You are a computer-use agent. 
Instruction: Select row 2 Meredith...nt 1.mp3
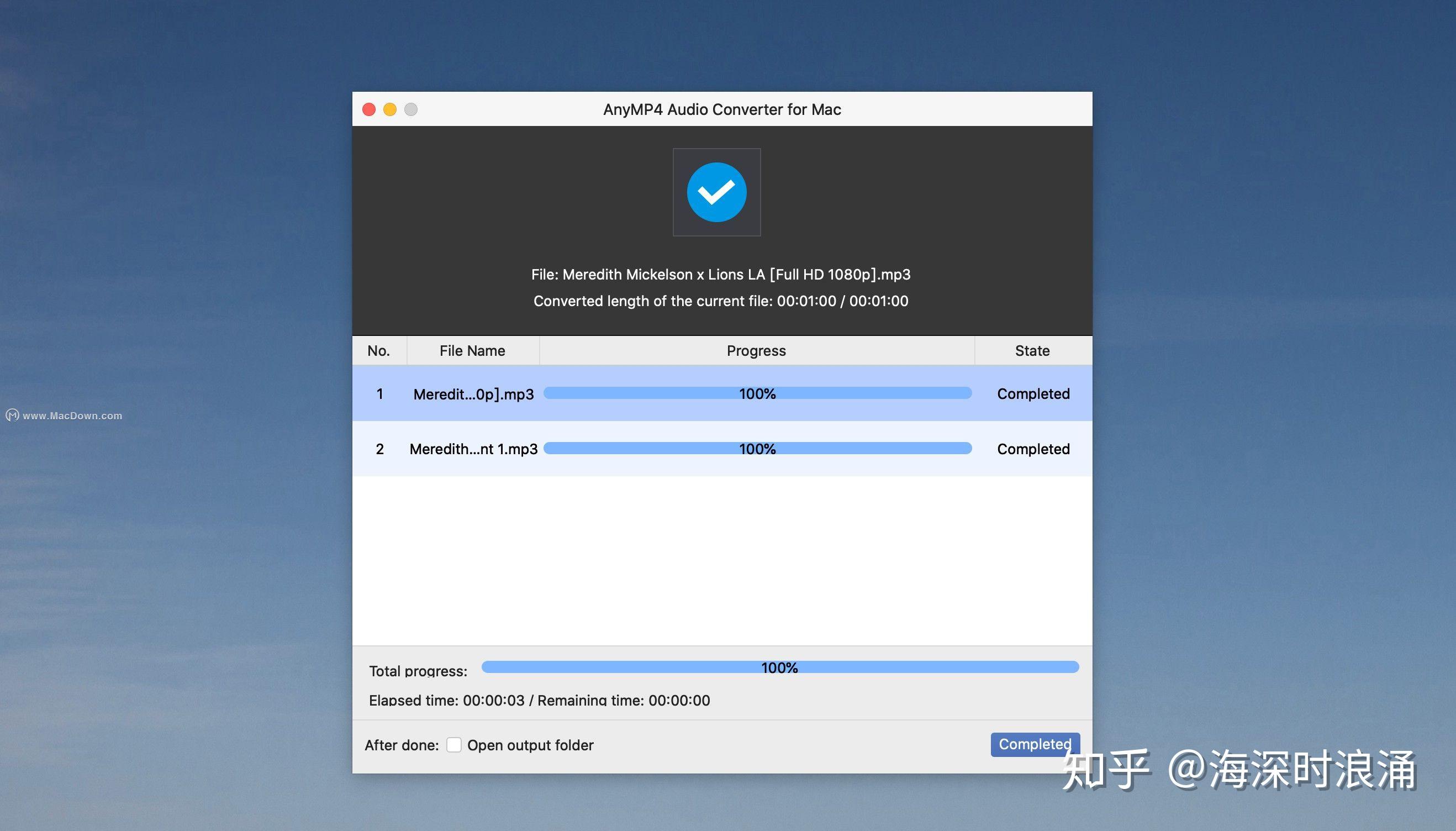722,449
